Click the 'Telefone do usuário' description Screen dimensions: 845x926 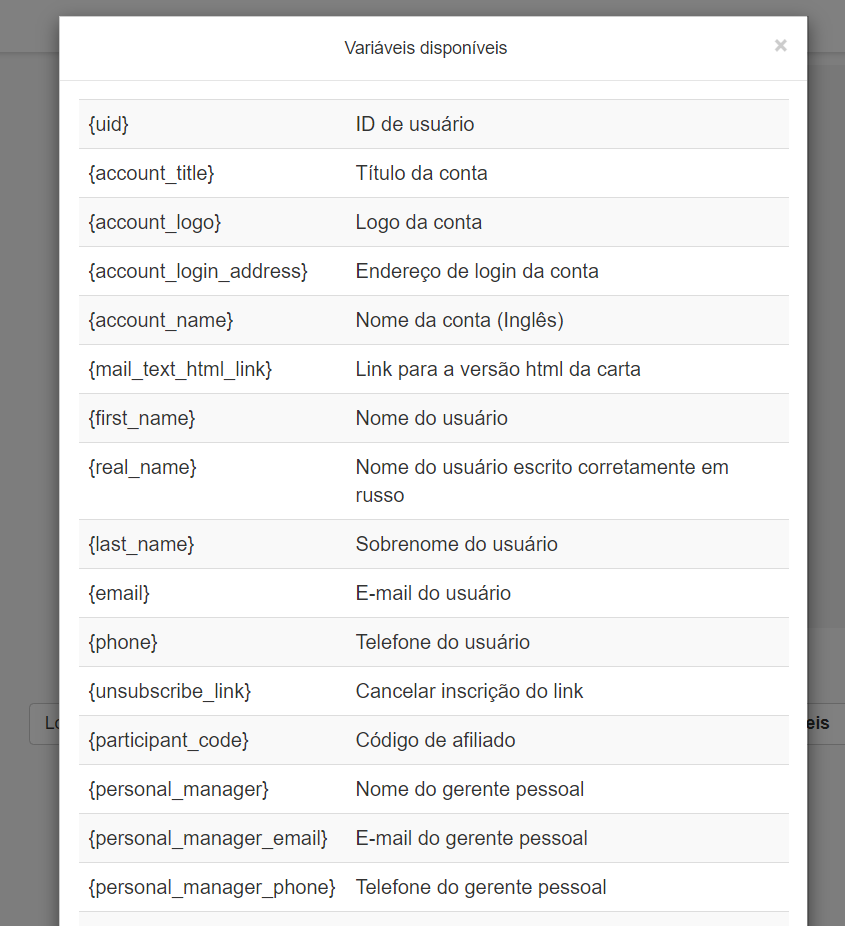coord(442,642)
